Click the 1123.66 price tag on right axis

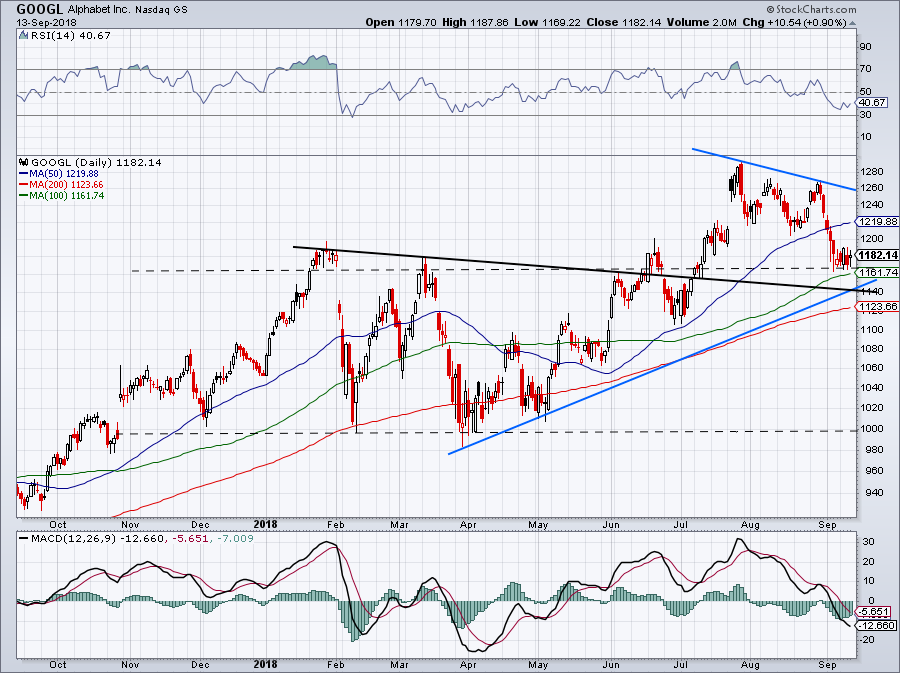tap(879, 307)
